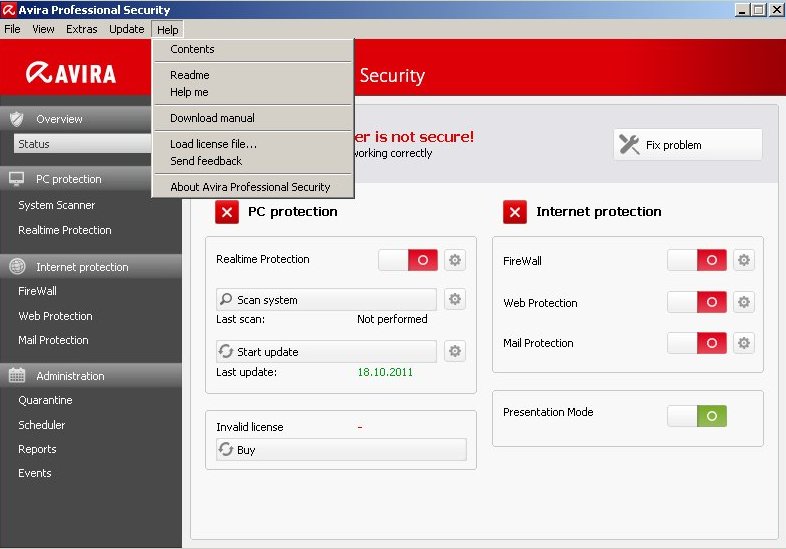Open Scan system settings gear
Viewport: 786px width, 549px height.
point(455,299)
